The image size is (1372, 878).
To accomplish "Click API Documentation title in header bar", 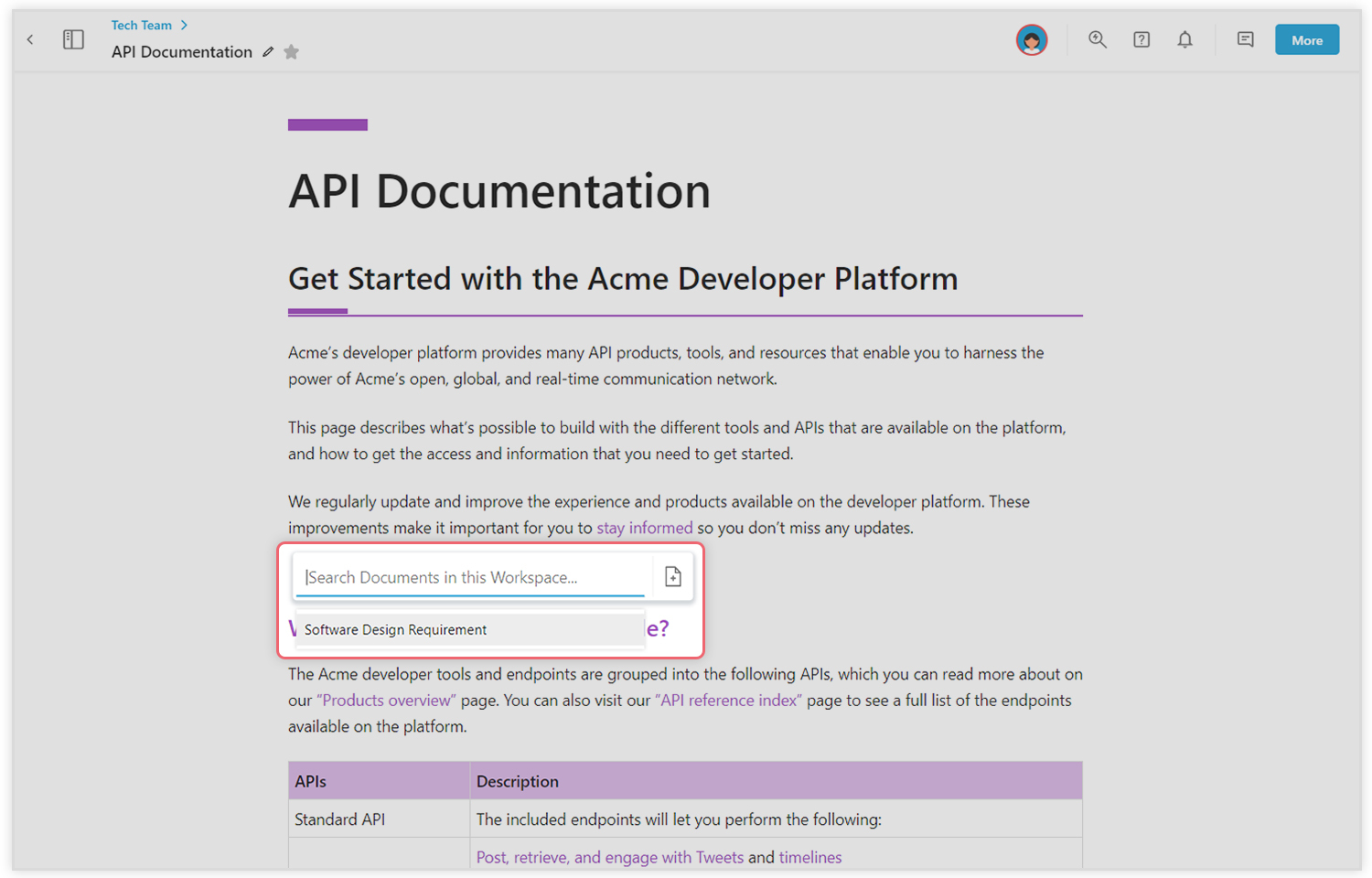I will pos(182,52).
